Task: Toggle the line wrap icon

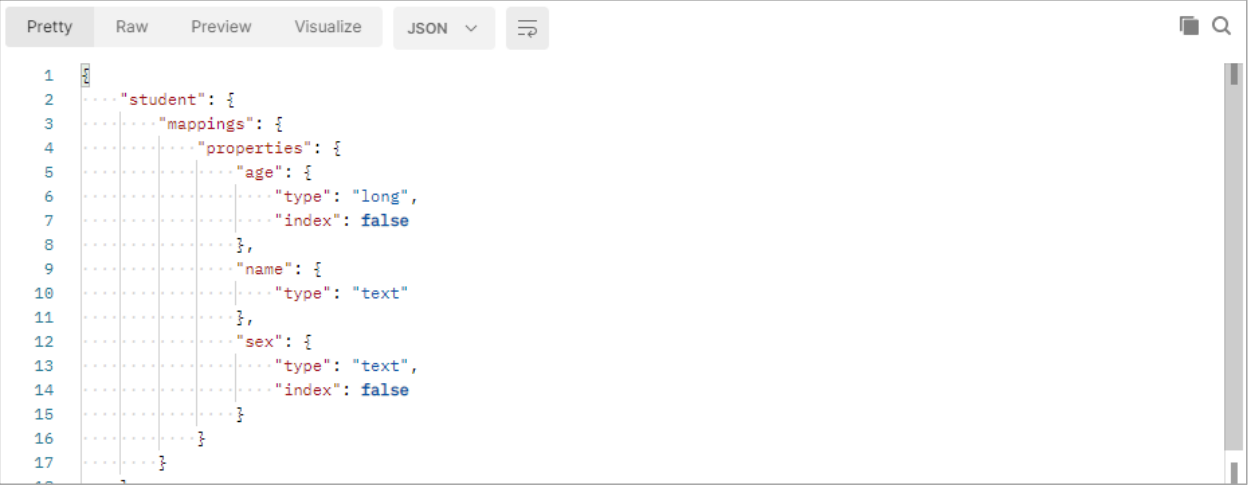Action: [x=527, y=28]
